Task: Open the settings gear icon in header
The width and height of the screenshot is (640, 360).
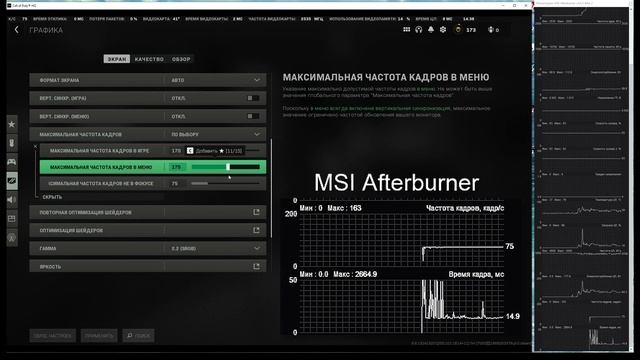Action: point(443,30)
